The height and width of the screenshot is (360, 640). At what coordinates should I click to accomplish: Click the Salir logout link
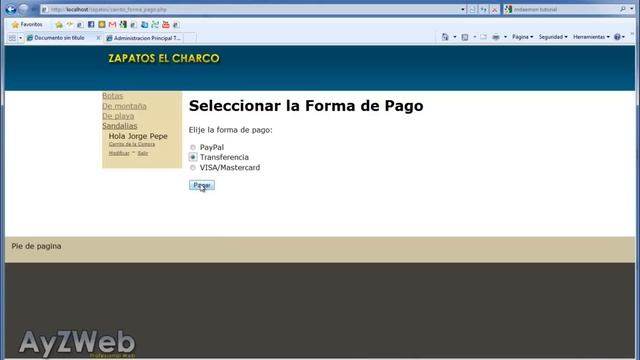tap(142, 153)
